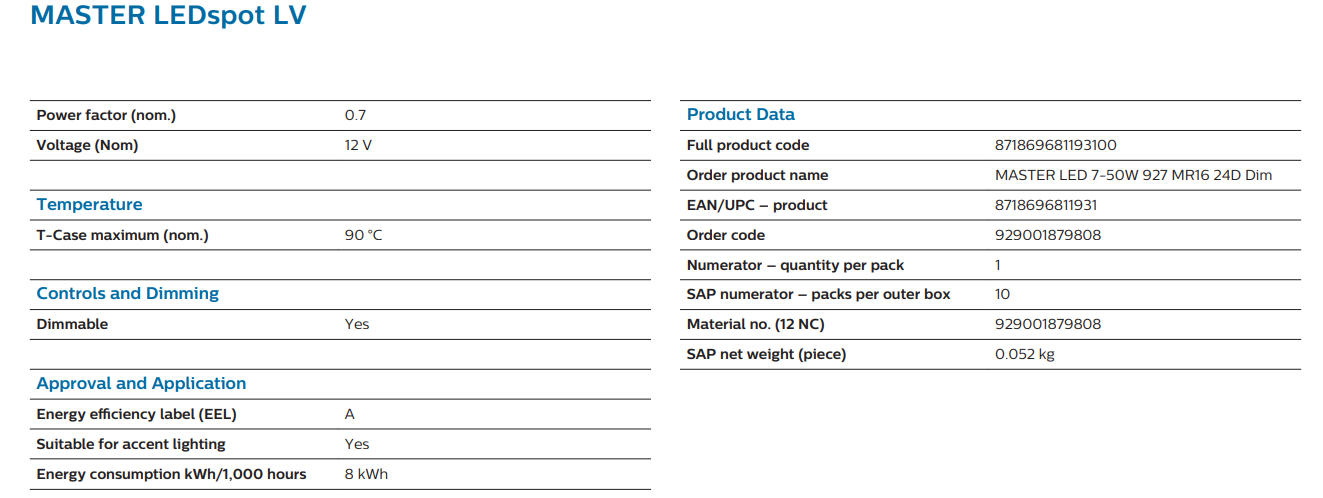Select the Energy efficiency label (EEL) text
The width and height of the screenshot is (1323, 498).
(x=136, y=414)
